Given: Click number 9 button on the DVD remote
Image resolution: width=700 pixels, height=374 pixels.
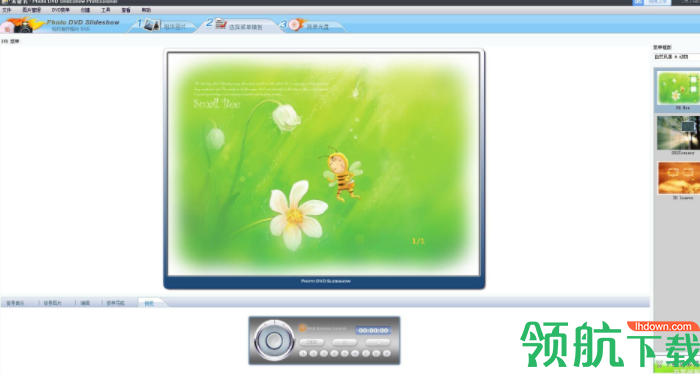Looking at the screenshot, I should pyautogui.click(x=387, y=353).
